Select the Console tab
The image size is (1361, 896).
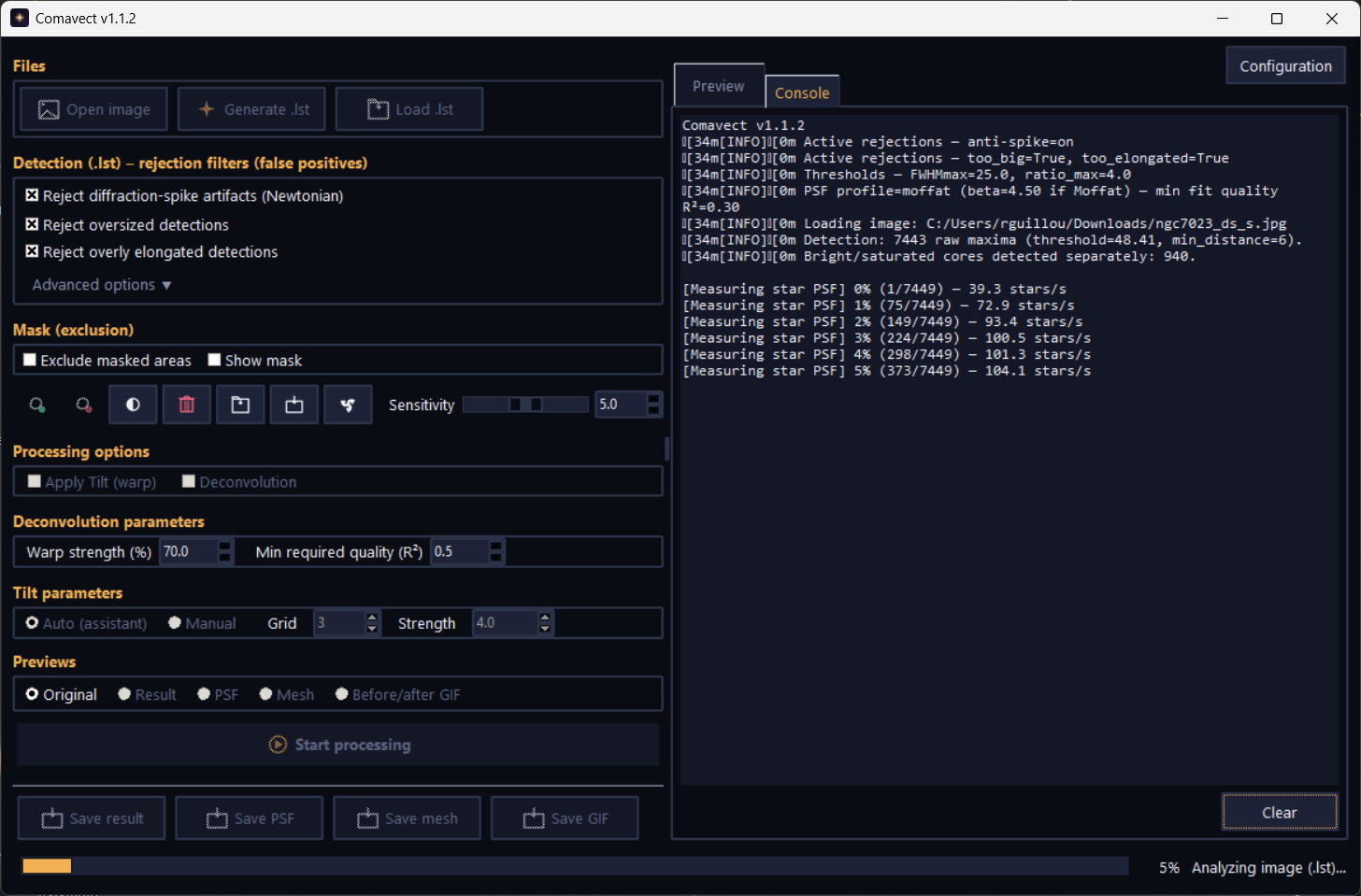point(802,92)
